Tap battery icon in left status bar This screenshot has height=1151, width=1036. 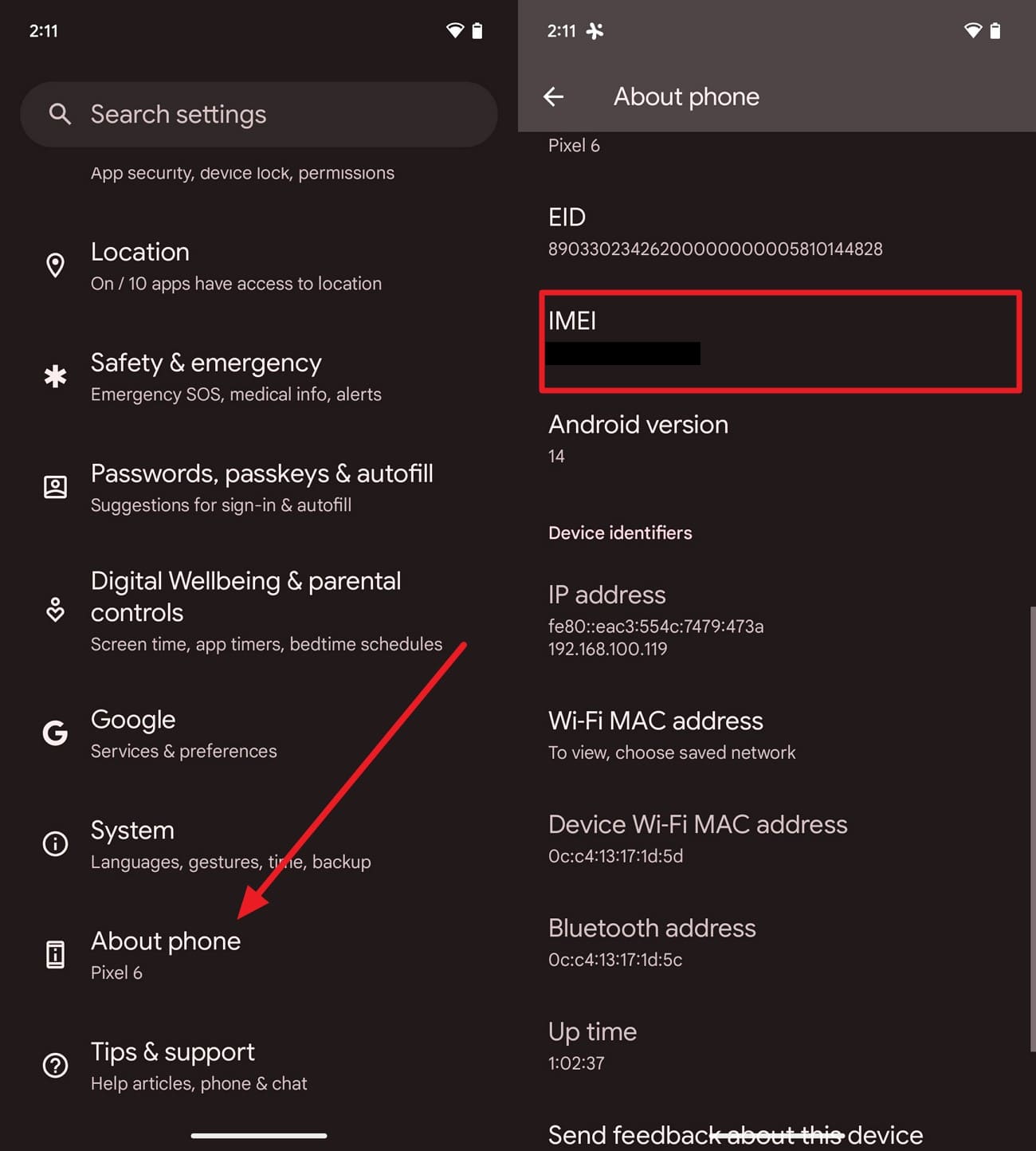tap(477, 31)
